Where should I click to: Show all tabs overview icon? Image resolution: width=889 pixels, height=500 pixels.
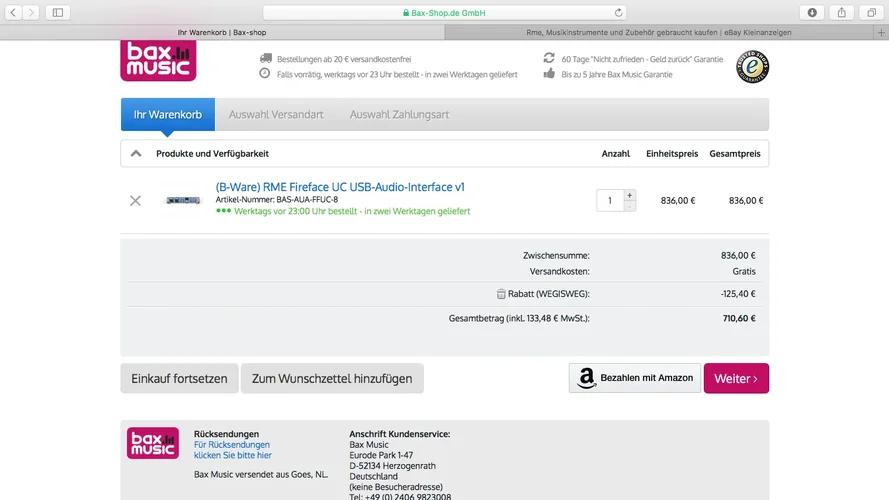(x=871, y=12)
